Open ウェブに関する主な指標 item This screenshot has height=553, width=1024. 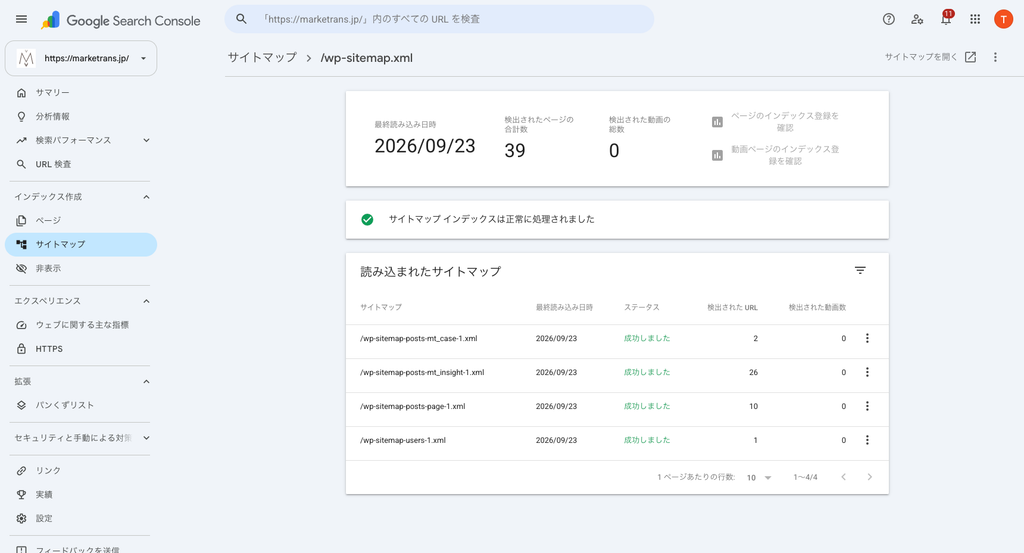(x=81, y=324)
